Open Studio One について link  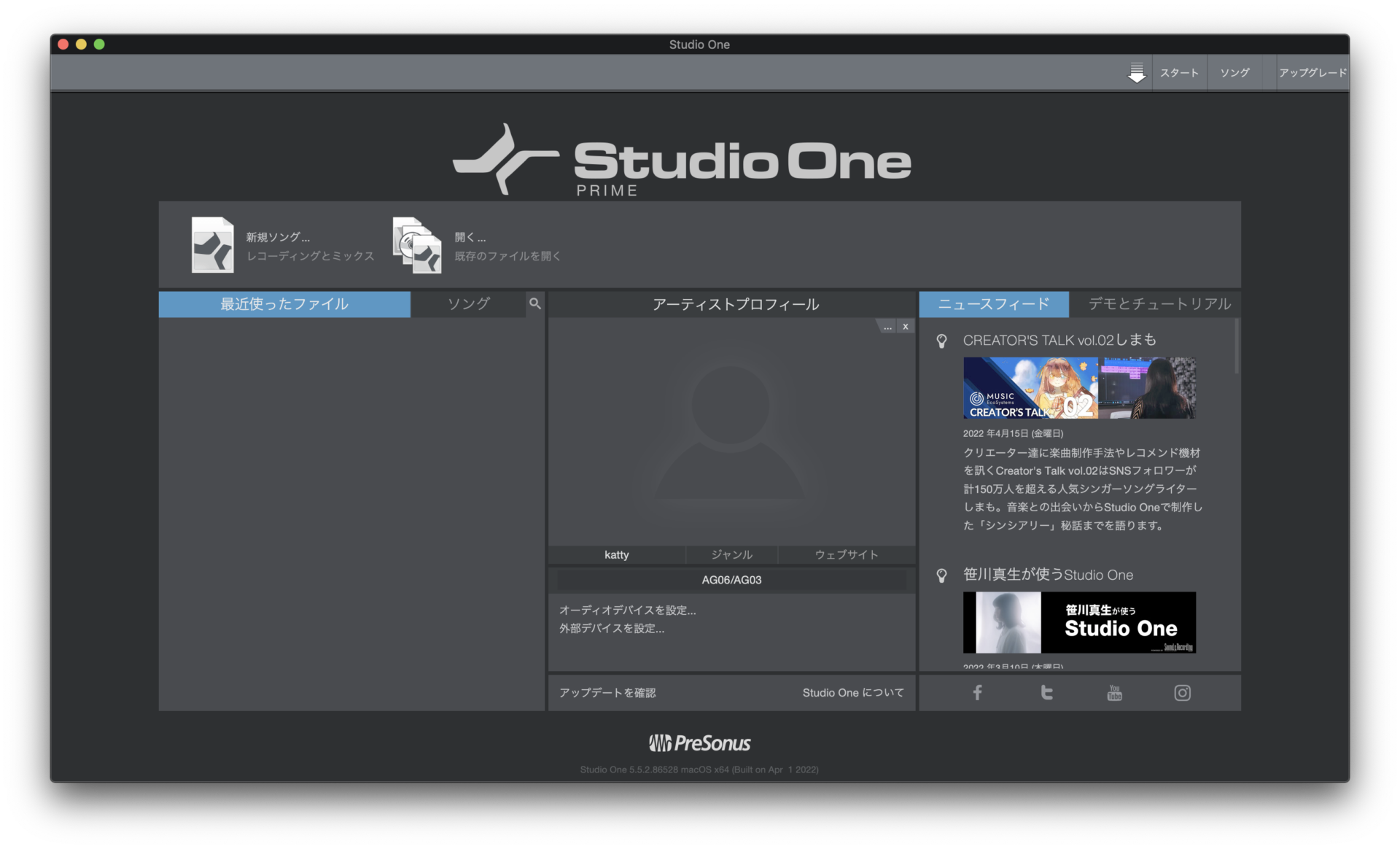pyautogui.click(x=853, y=693)
